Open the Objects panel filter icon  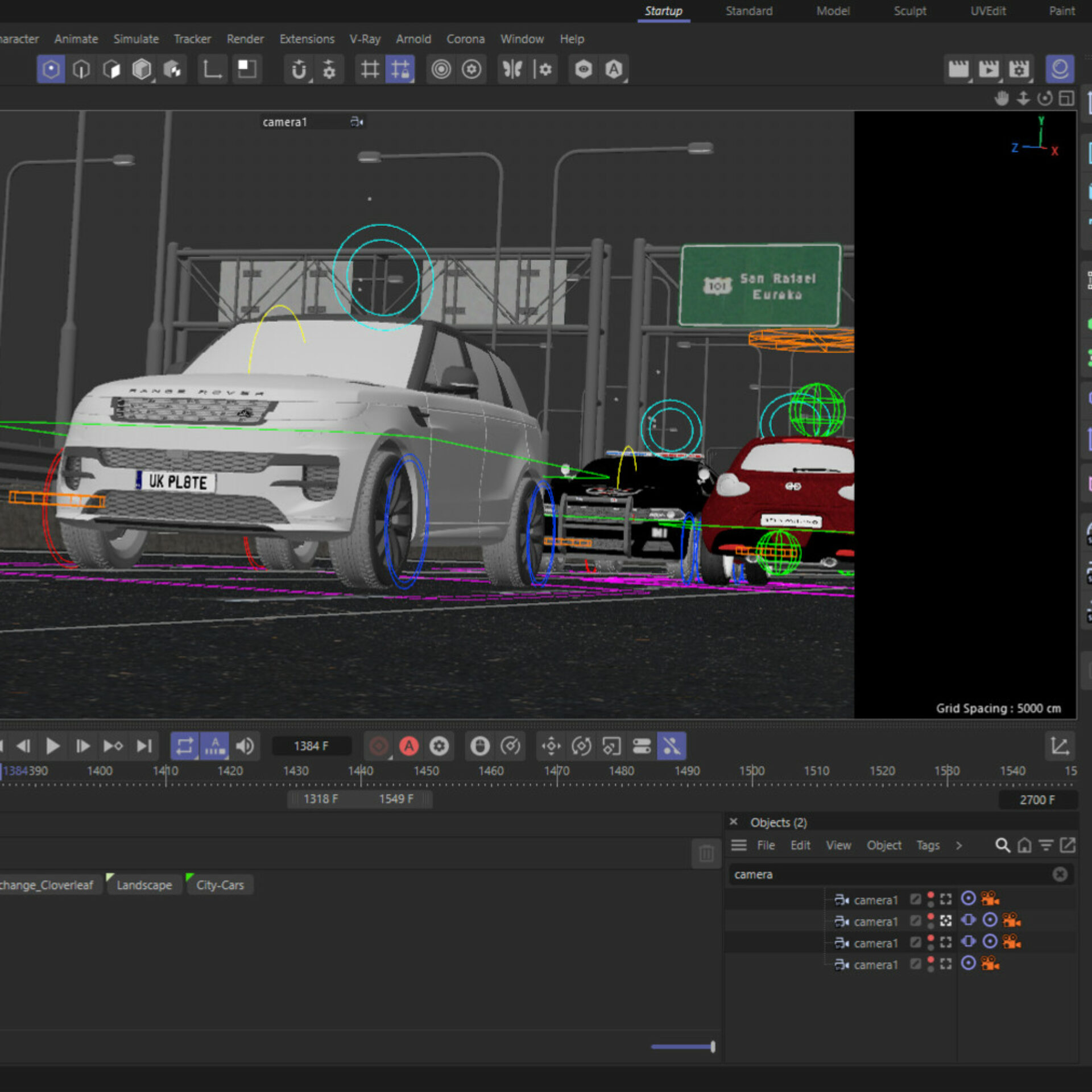pos(1046,845)
